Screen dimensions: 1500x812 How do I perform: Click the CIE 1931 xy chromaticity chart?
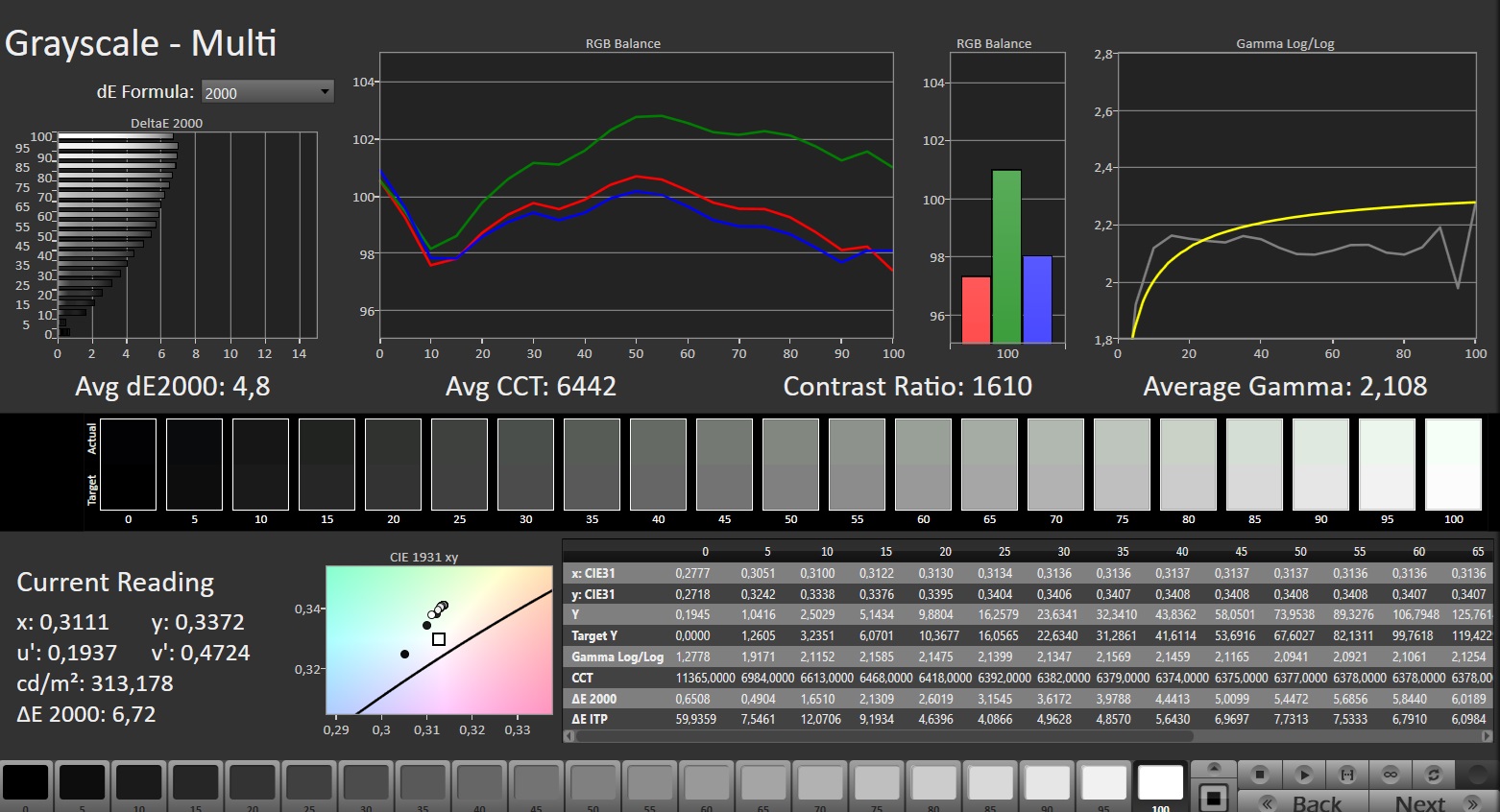click(x=439, y=639)
